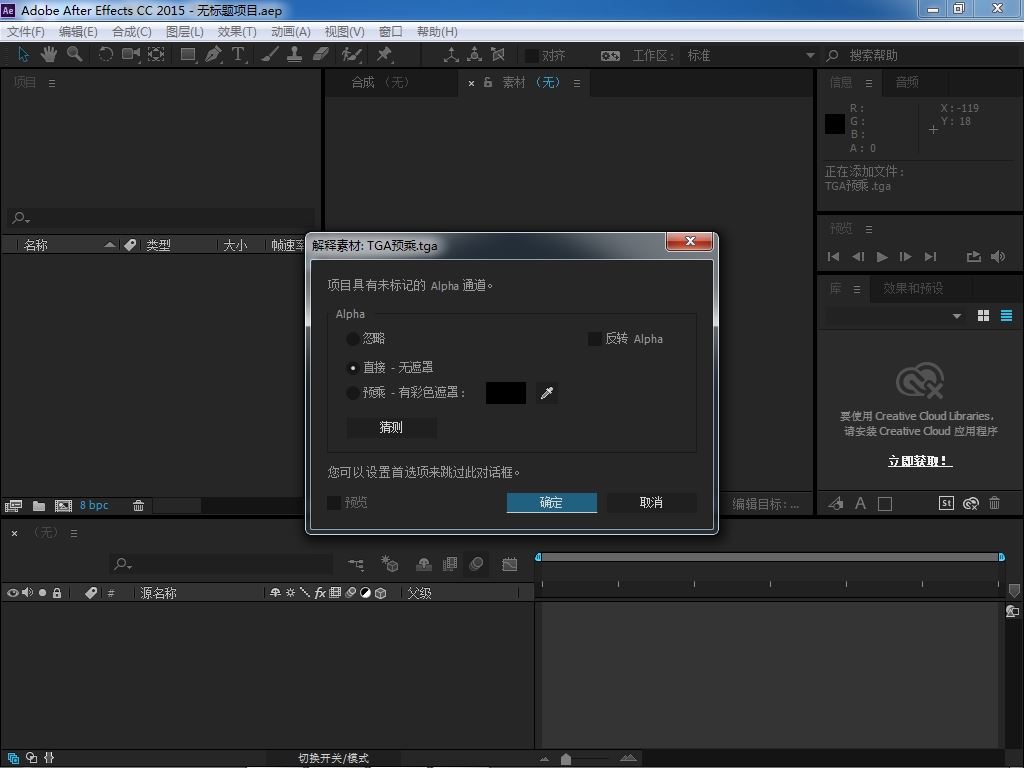Open the 合成(C) menu
Screen dimensions: 1024x768
coord(131,31)
